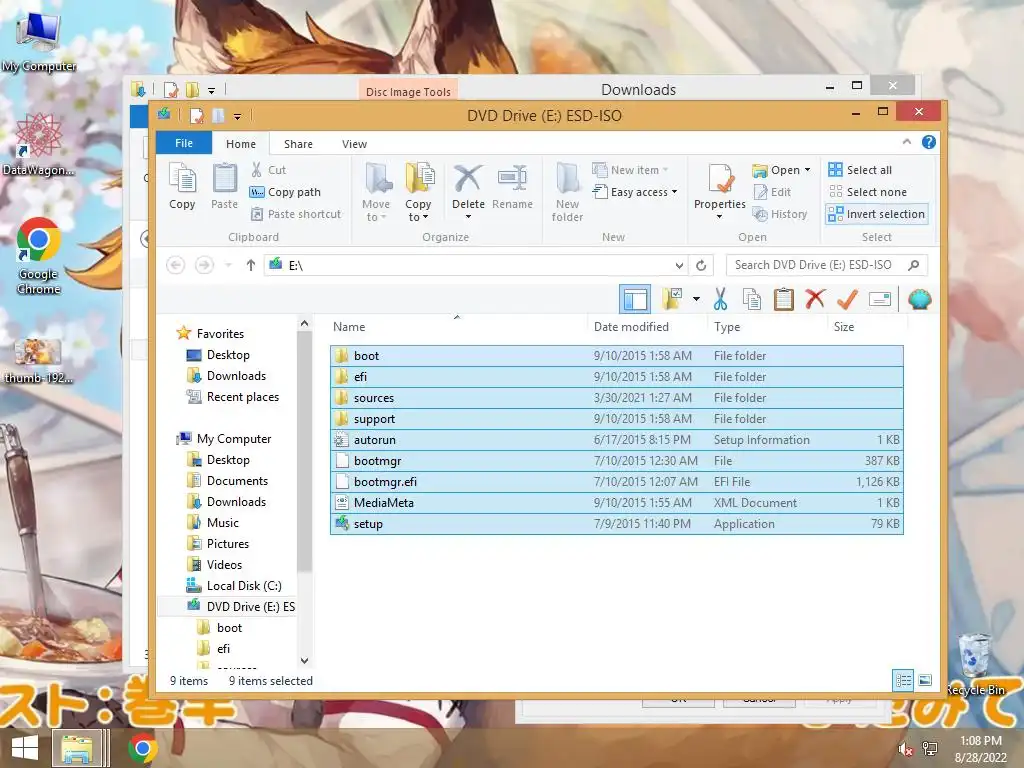1024x768 pixels.
Task: Open the Copy to dropdown
Action: click(x=419, y=193)
